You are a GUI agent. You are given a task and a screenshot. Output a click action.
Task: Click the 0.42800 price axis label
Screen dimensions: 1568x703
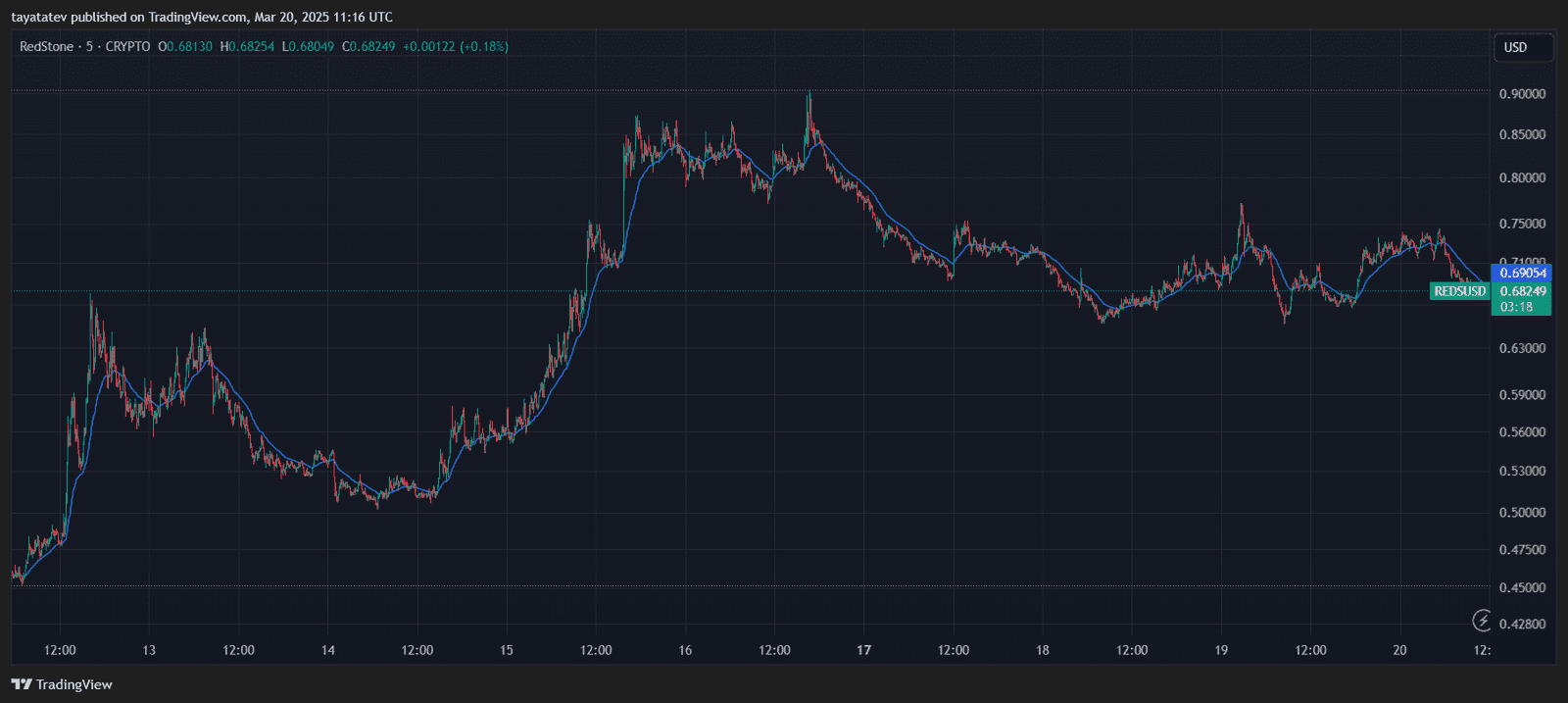tap(1522, 624)
